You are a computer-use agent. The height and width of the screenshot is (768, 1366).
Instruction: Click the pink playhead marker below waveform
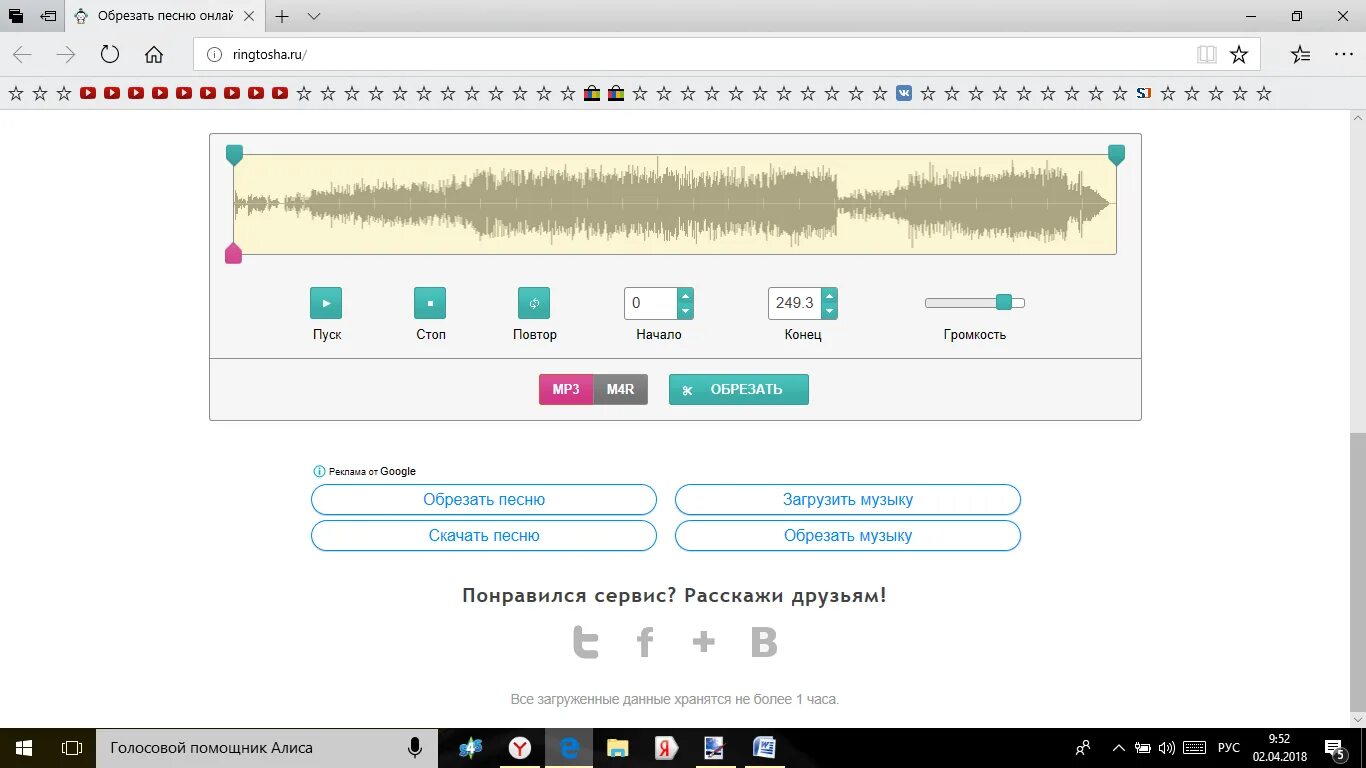point(233,253)
